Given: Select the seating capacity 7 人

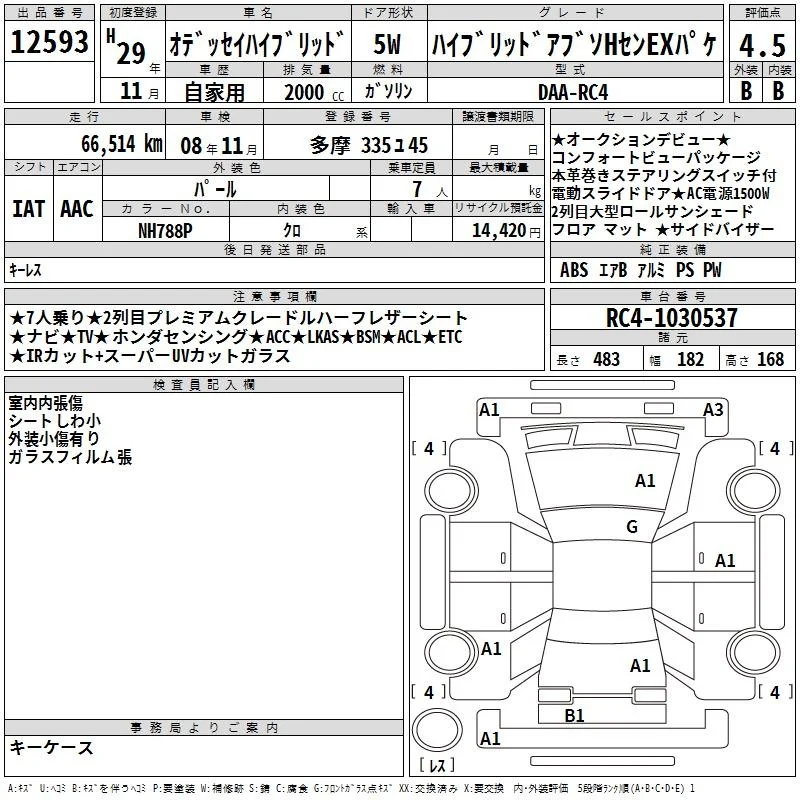Looking at the screenshot, I should [x=430, y=189].
